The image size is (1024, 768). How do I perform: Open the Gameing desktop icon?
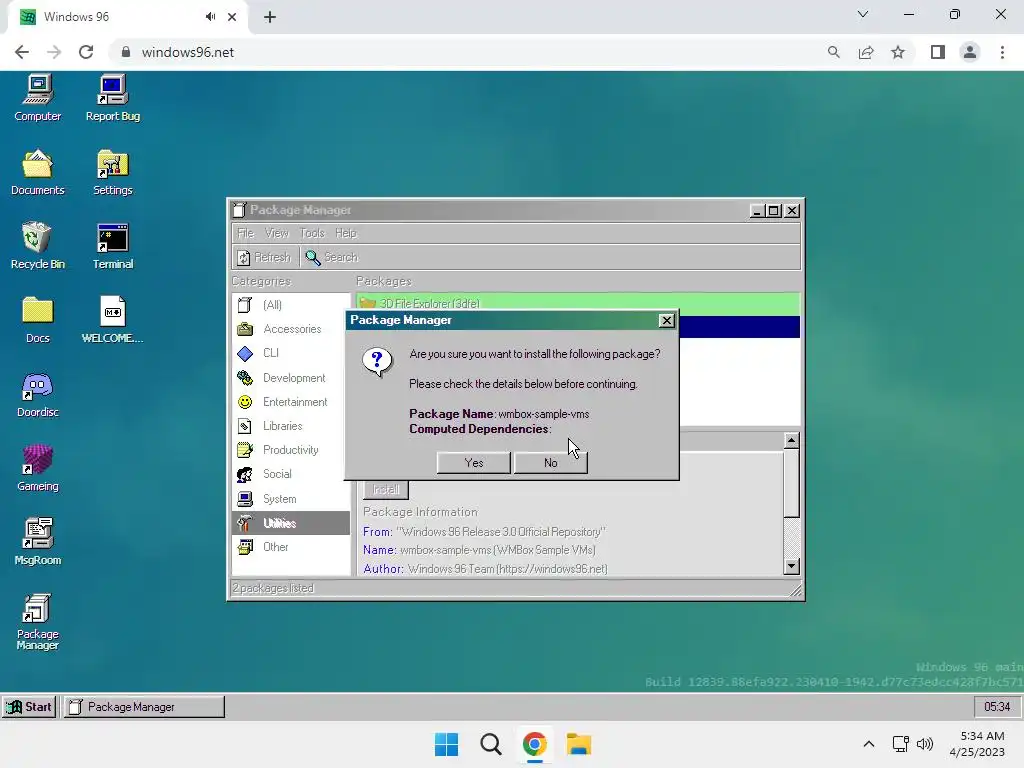pos(38,468)
